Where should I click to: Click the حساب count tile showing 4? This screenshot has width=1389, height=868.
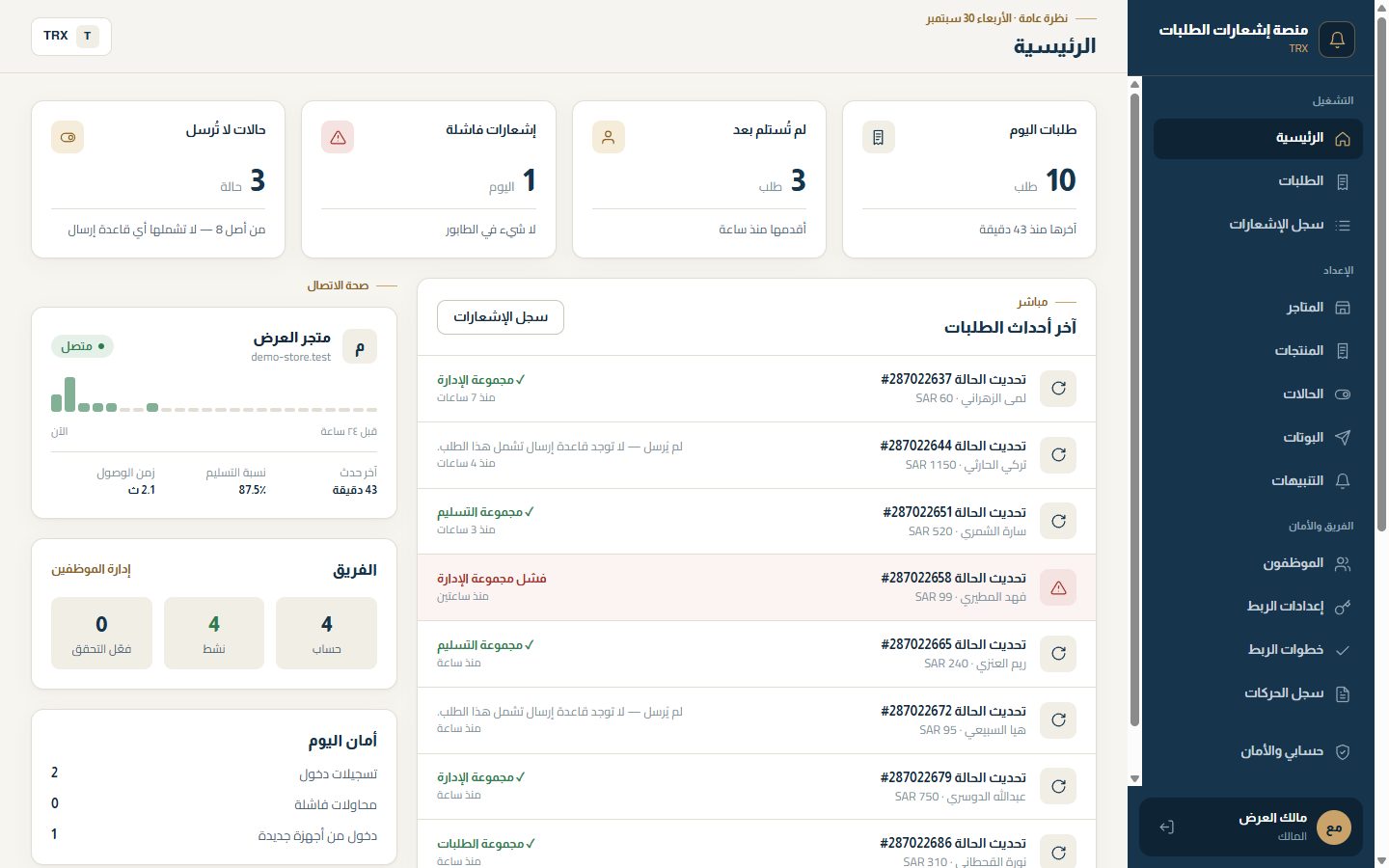click(x=326, y=633)
